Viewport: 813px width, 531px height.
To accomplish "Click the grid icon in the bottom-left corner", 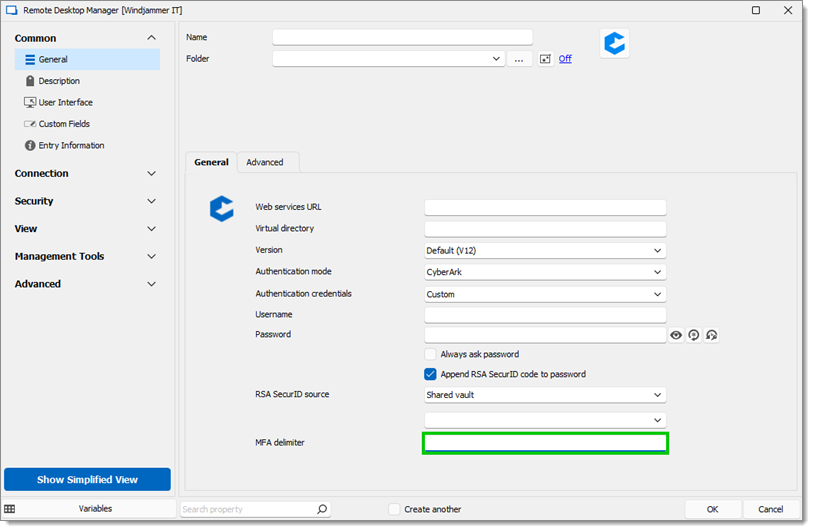I will (10, 509).
